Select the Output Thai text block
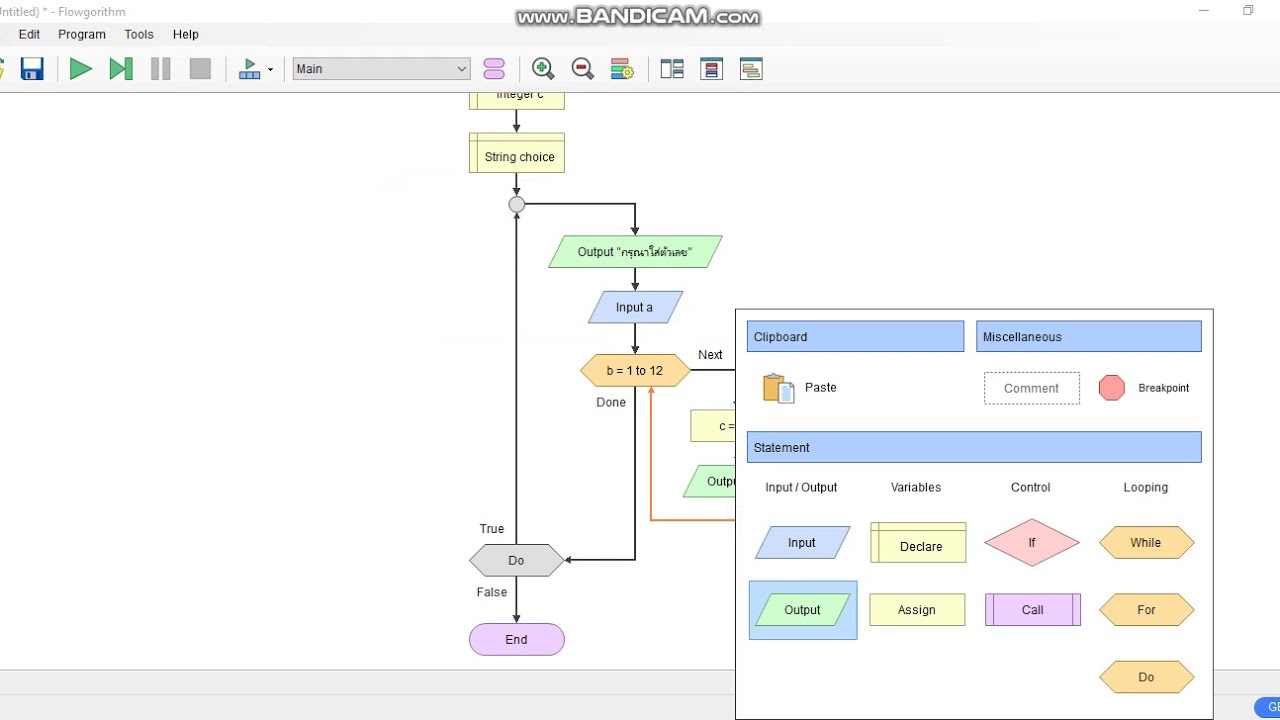Image resolution: width=1280 pixels, height=720 pixels. 635,252
